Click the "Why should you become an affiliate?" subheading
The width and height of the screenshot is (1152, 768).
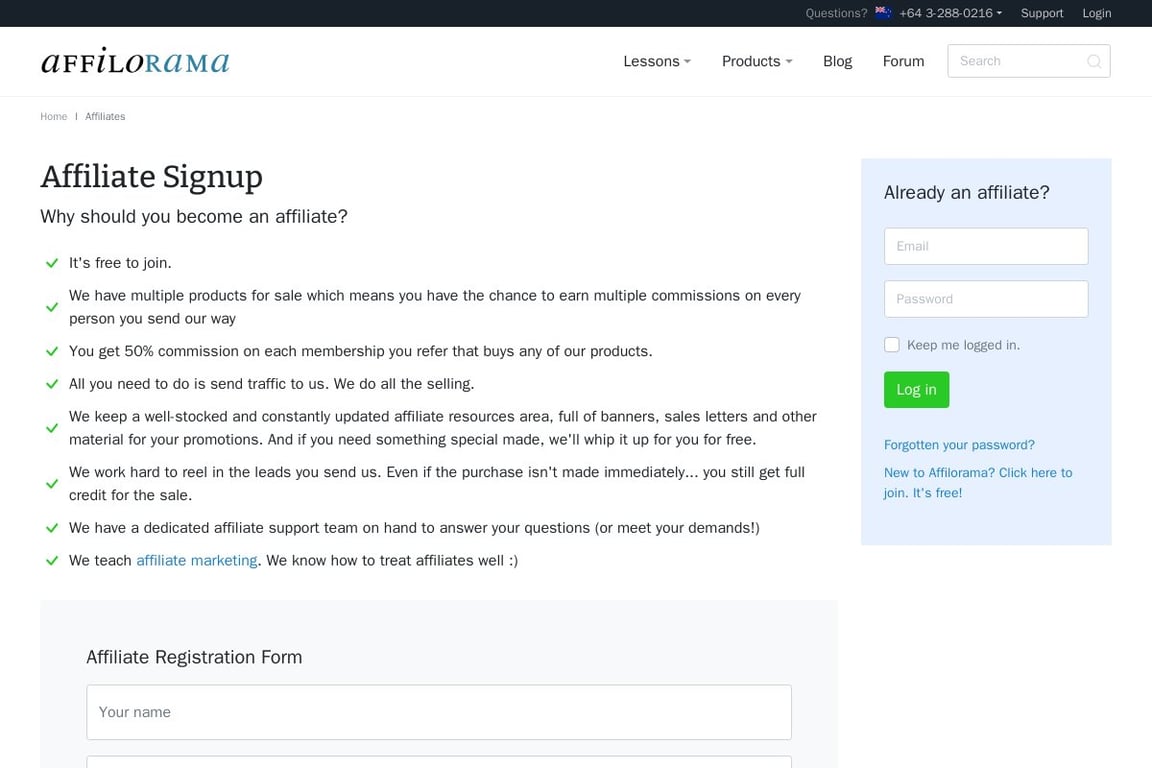point(194,217)
